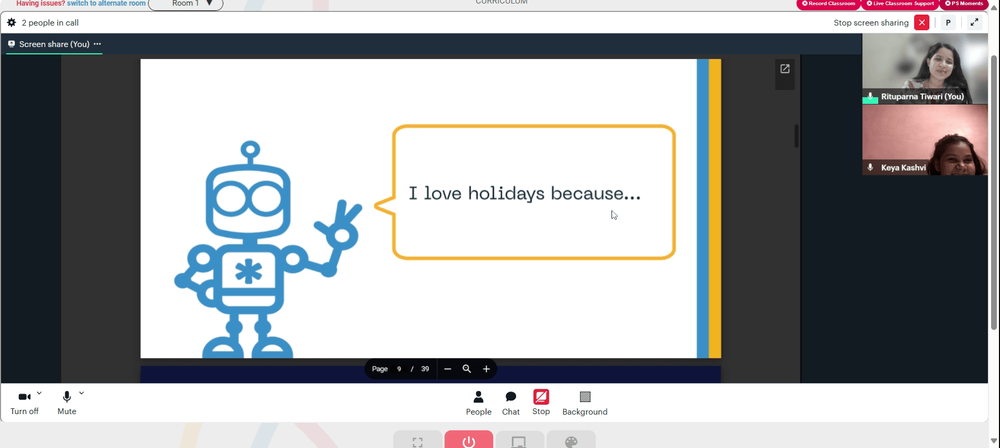Open slide in new window icon
This screenshot has height=448, width=1000.
[x=784, y=69]
